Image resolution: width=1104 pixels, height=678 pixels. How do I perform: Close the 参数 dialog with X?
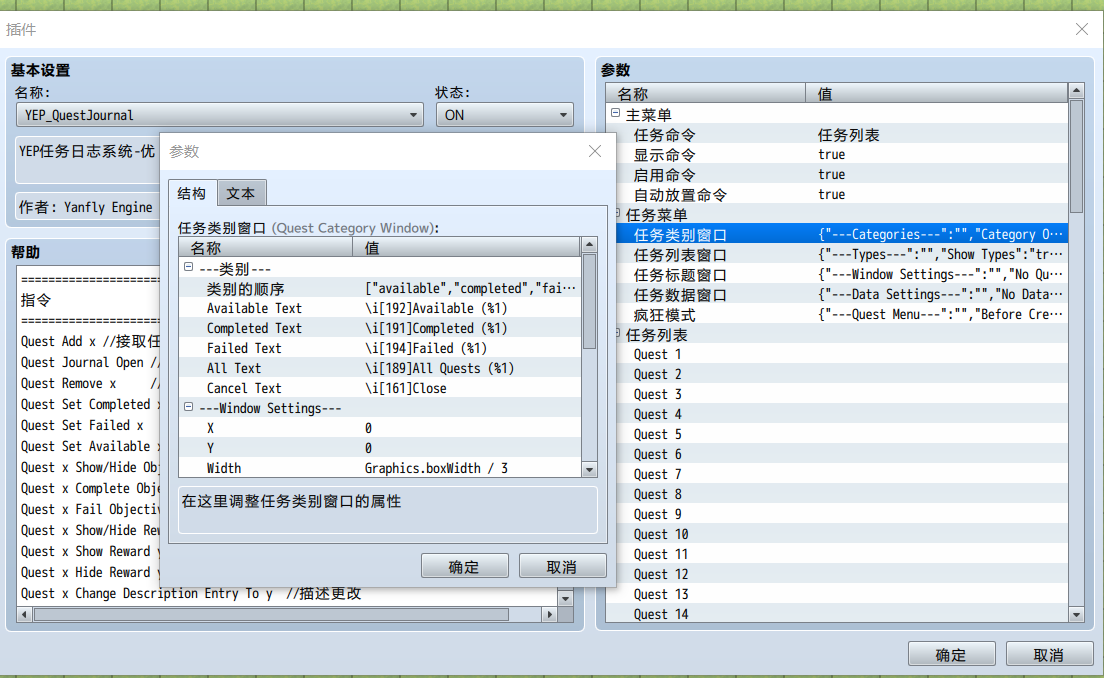[x=595, y=151]
